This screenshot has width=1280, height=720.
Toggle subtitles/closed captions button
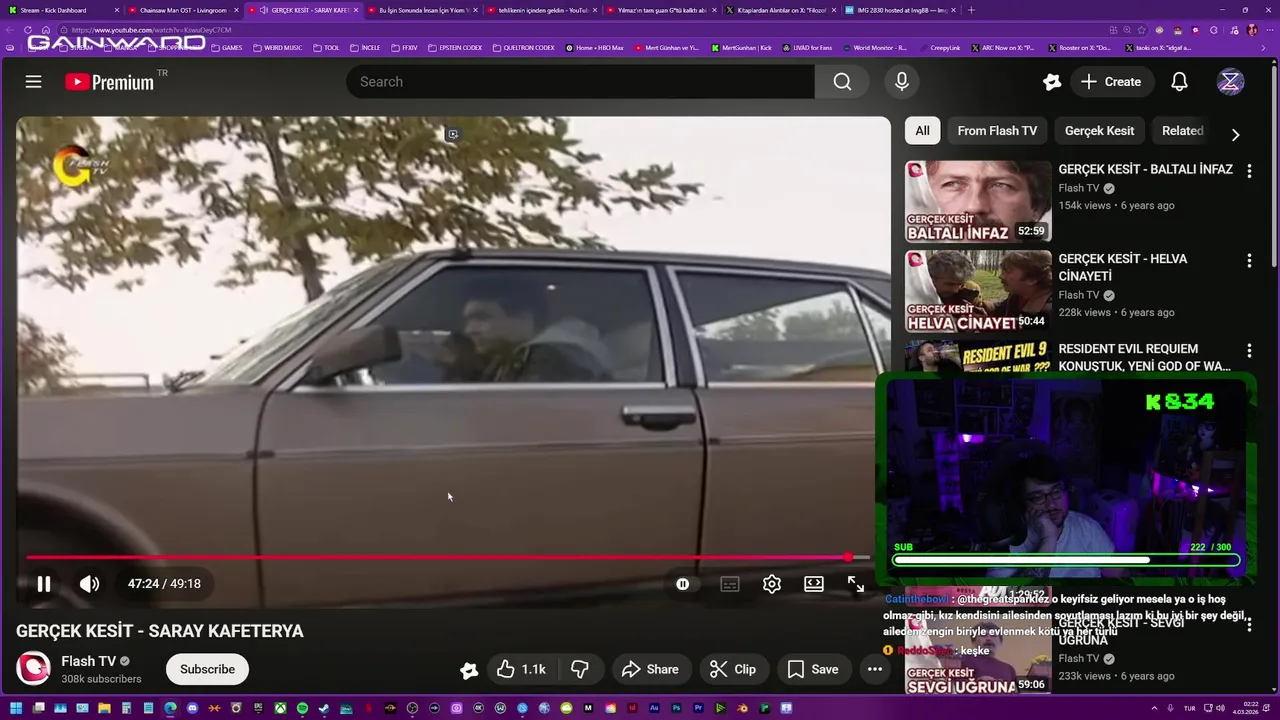tap(730, 584)
